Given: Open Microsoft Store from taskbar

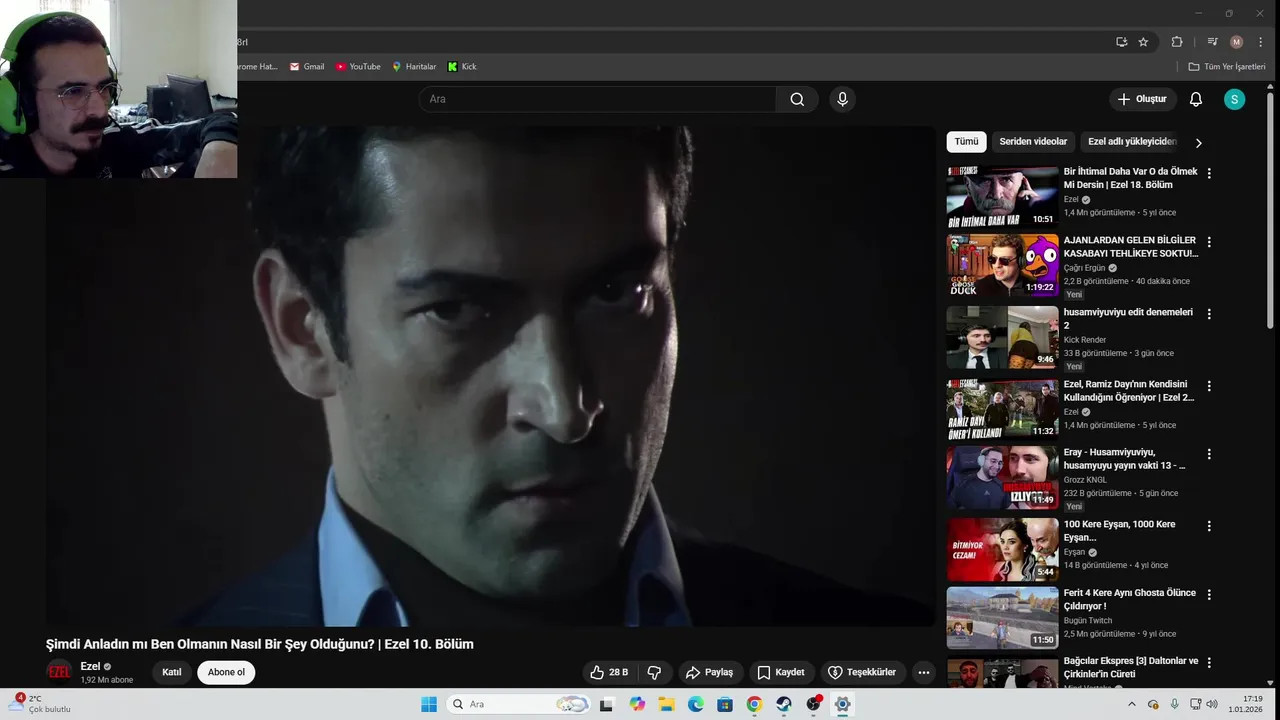Looking at the screenshot, I should 725,704.
